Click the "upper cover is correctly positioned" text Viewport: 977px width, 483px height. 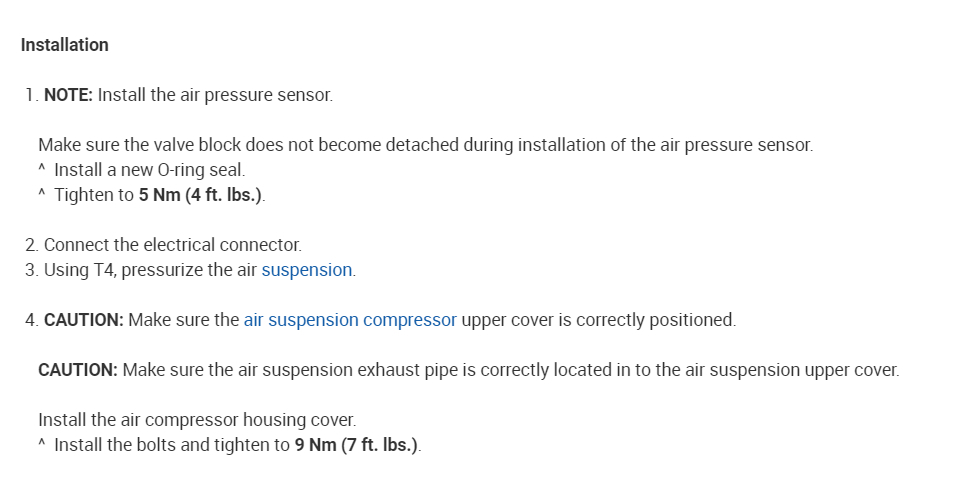point(598,320)
